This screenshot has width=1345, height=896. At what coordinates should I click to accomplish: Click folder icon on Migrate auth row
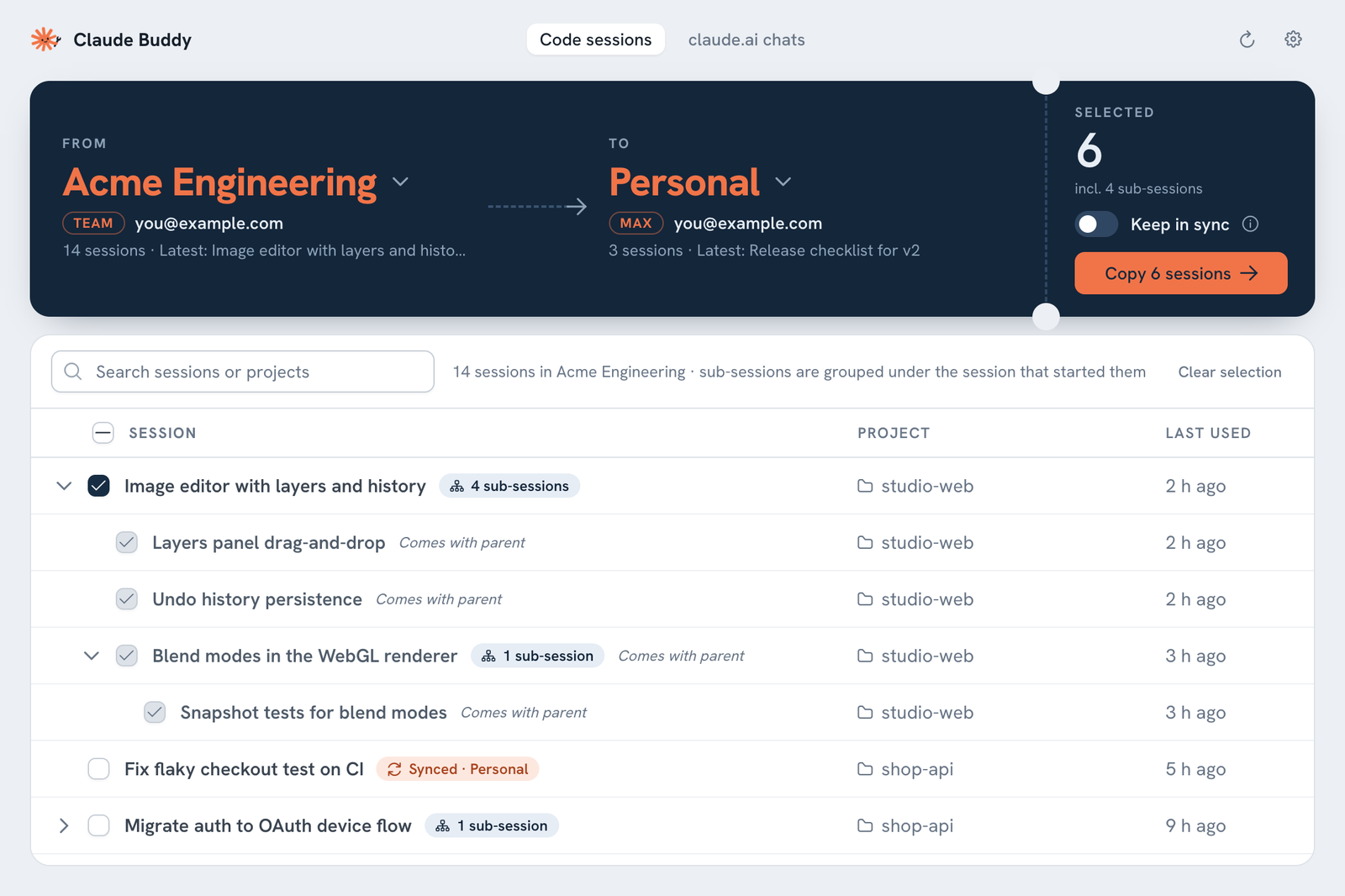tap(865, 825)
